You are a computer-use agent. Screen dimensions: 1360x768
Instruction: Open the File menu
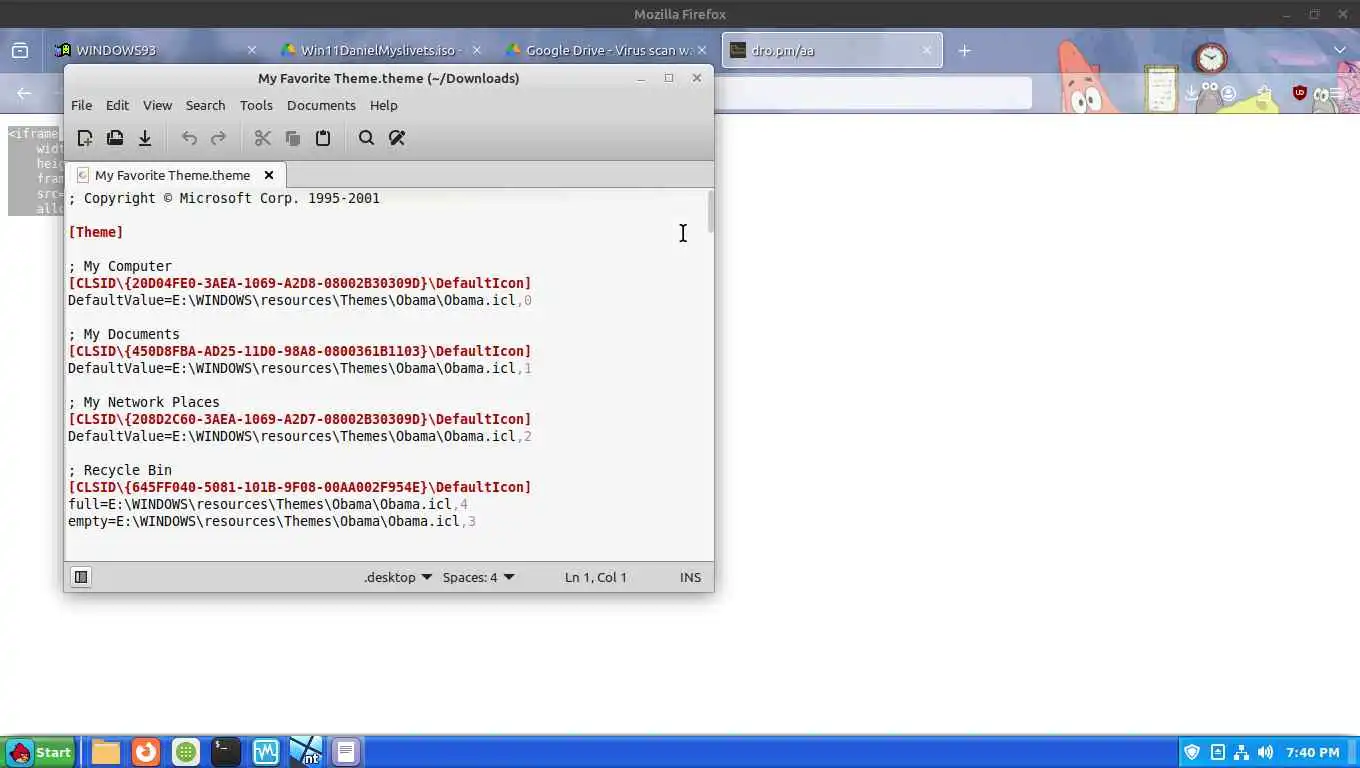coord(81,105)
